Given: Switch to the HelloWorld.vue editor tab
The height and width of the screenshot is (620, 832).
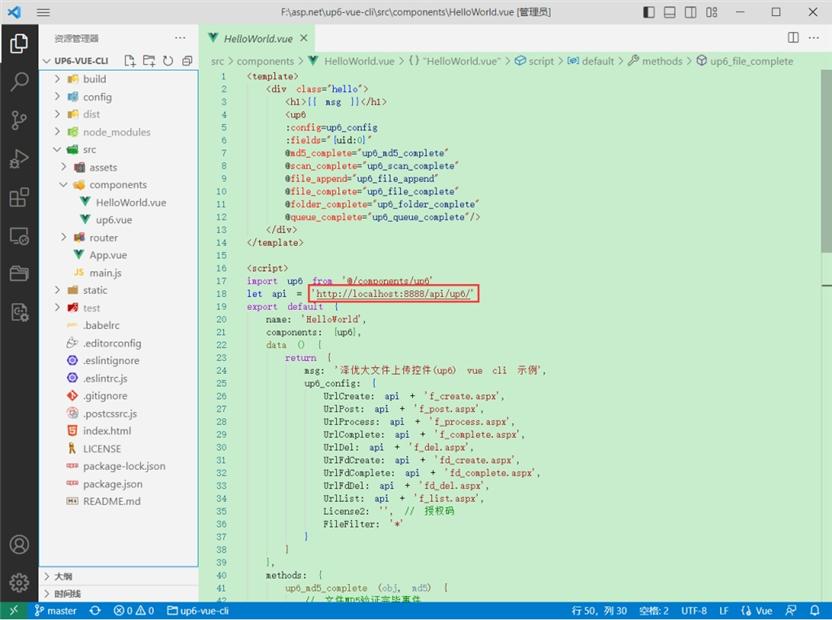Looking at the screenshot, I should coord(258,37).
